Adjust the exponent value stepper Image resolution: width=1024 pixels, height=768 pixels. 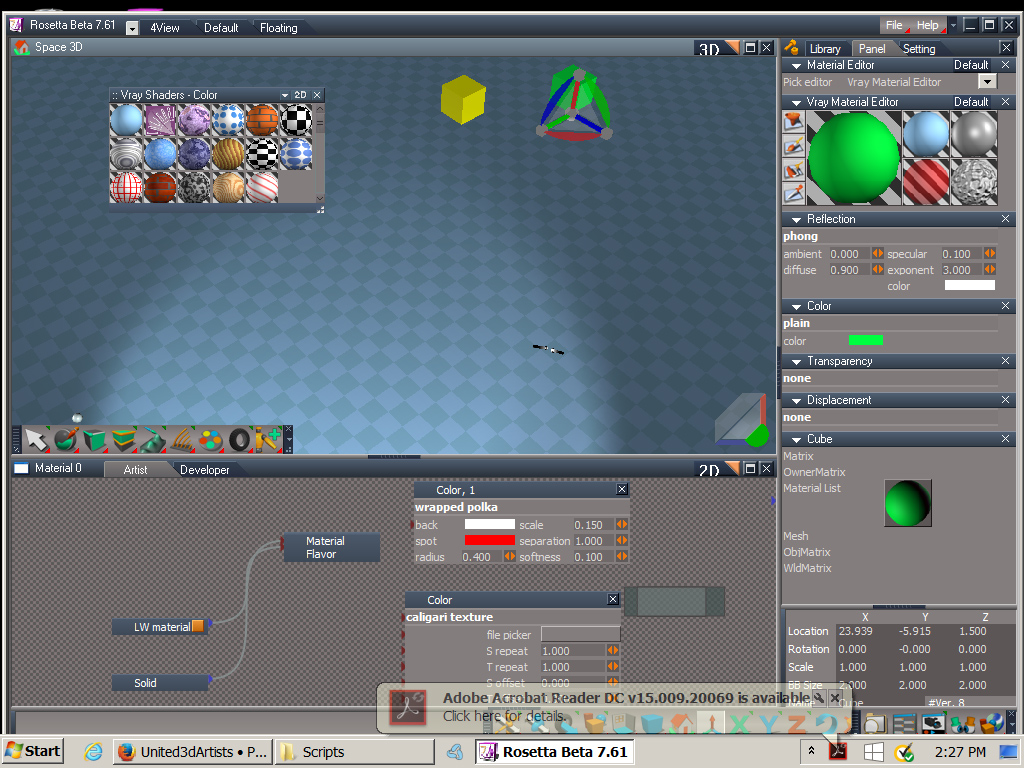(989, 270)
